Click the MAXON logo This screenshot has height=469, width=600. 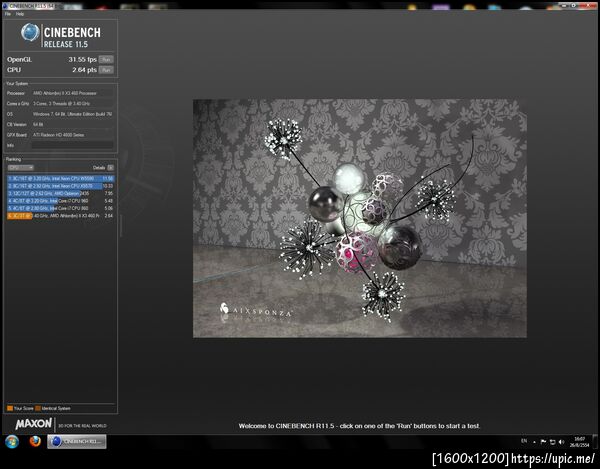tap(34, 423)
